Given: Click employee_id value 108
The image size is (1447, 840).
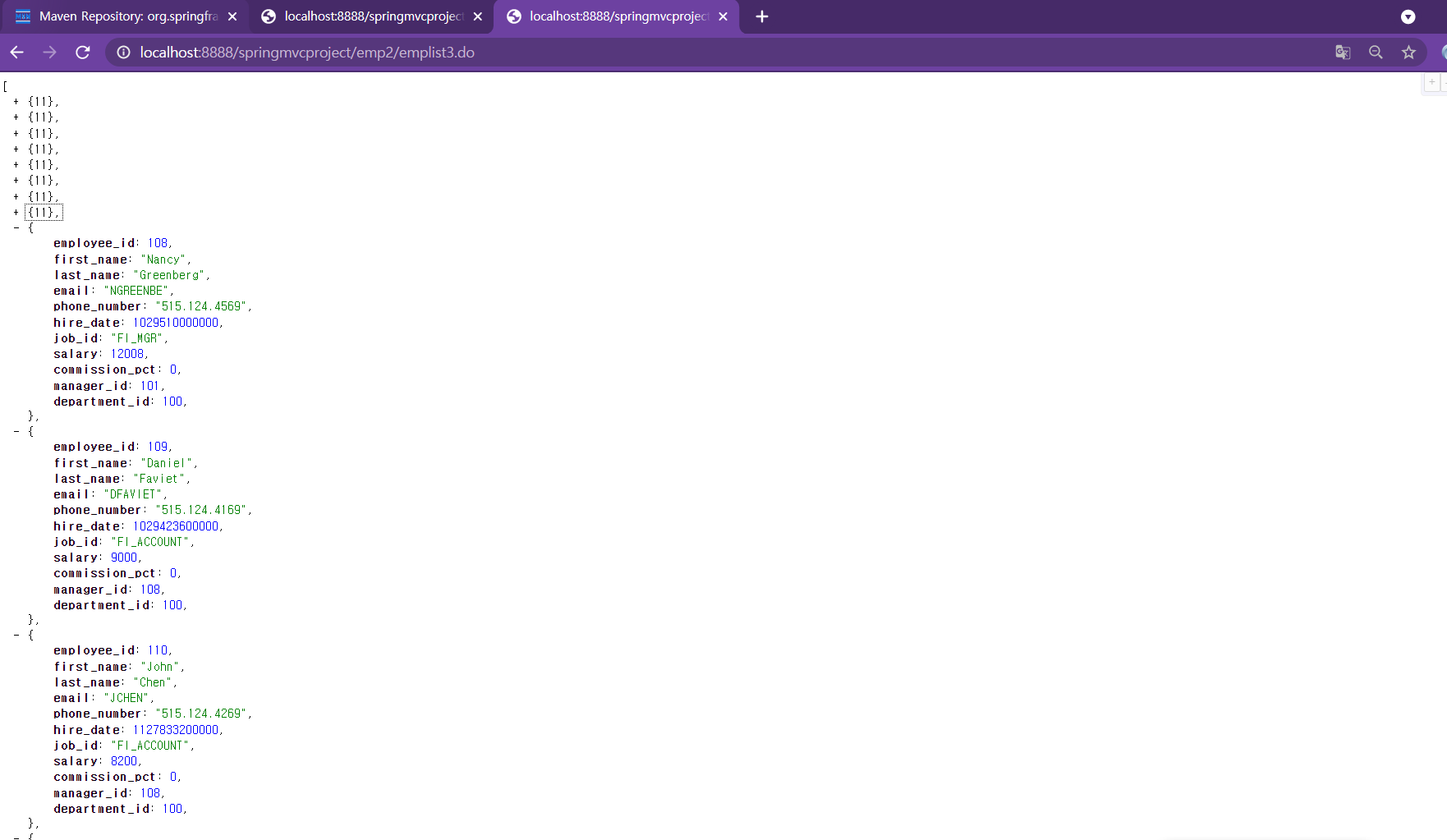Looking at the screenshot, I should pos(158,243).
